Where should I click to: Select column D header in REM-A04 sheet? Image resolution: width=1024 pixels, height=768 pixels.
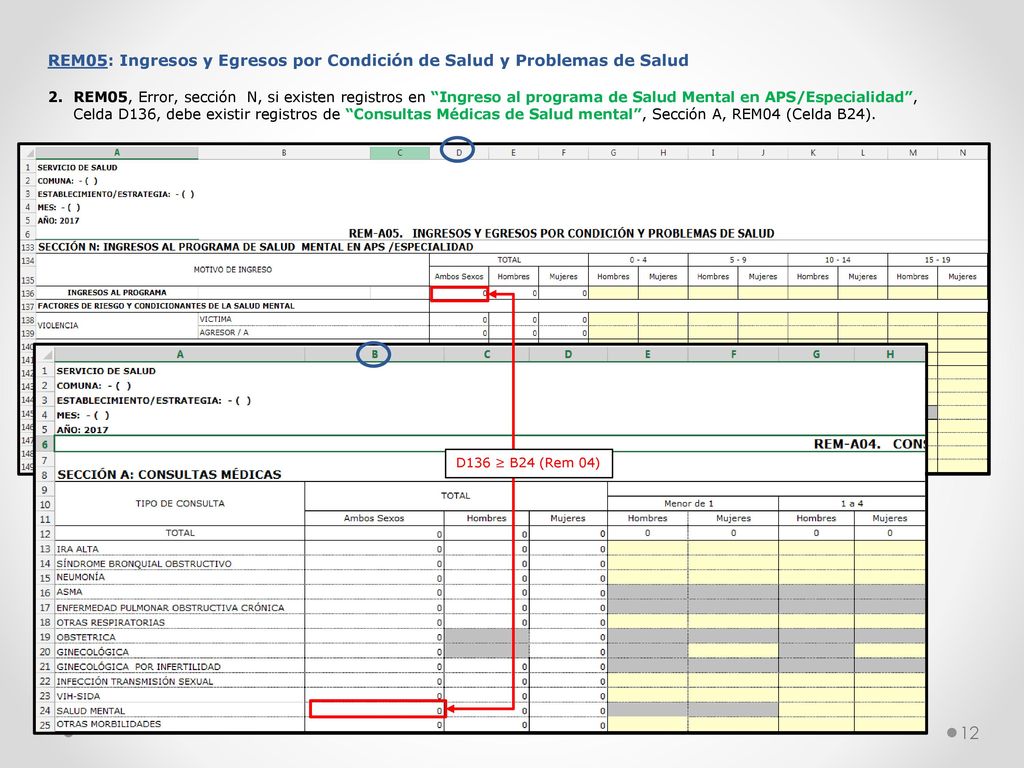(x=568, y=355)
